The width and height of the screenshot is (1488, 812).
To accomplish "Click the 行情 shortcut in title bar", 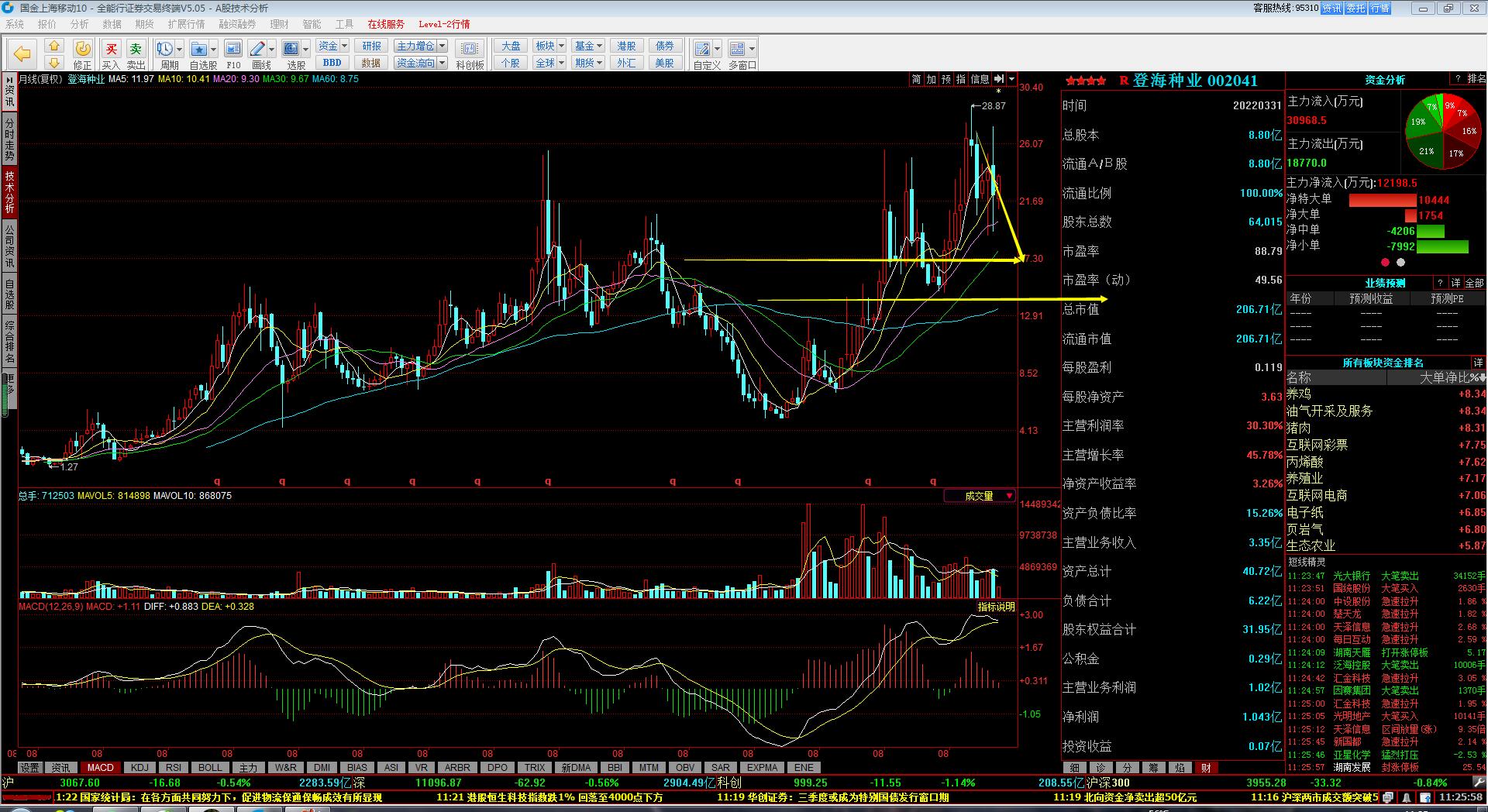I will tap(1380, 8).
